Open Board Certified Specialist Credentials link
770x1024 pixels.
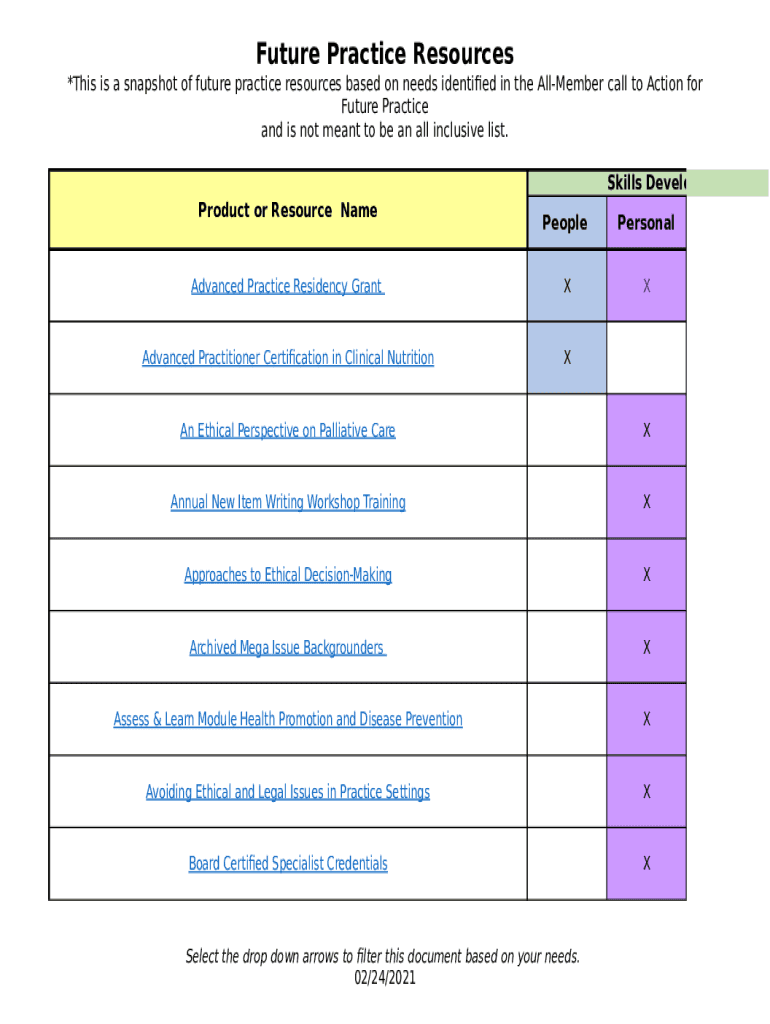pos(288,864)
